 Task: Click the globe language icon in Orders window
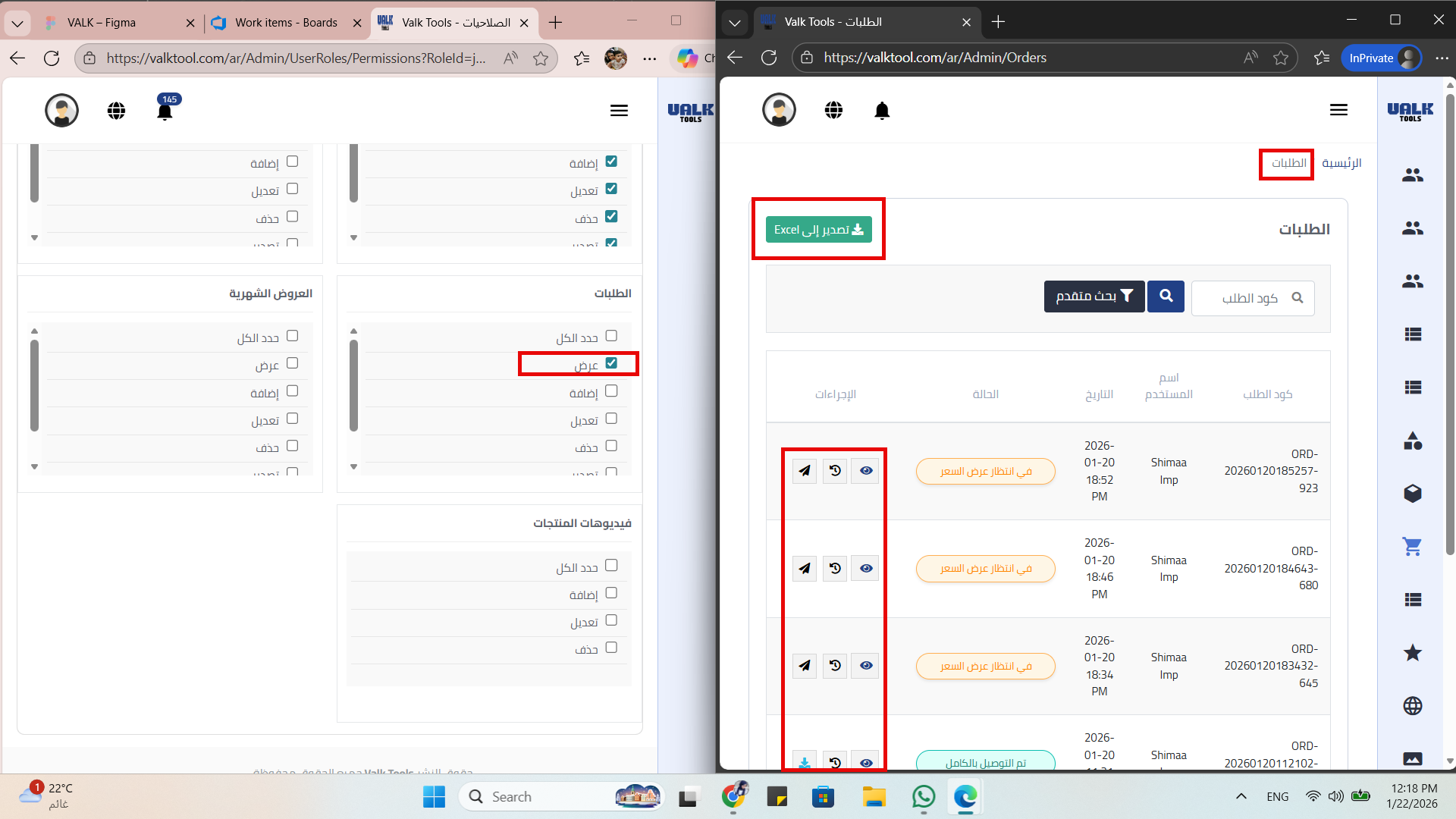pos(833,111)
